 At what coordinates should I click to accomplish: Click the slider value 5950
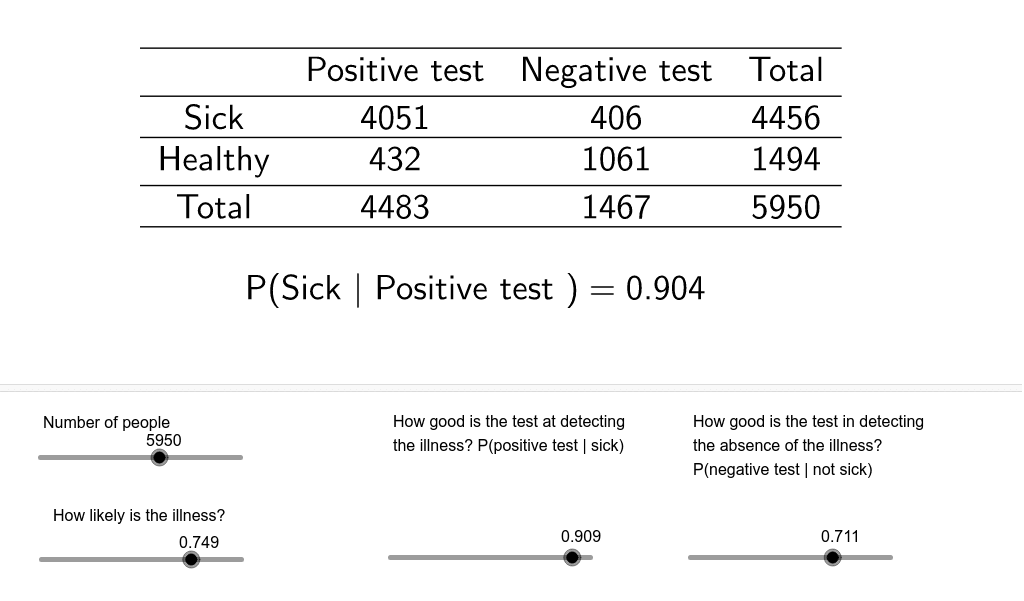click(164, 440)
